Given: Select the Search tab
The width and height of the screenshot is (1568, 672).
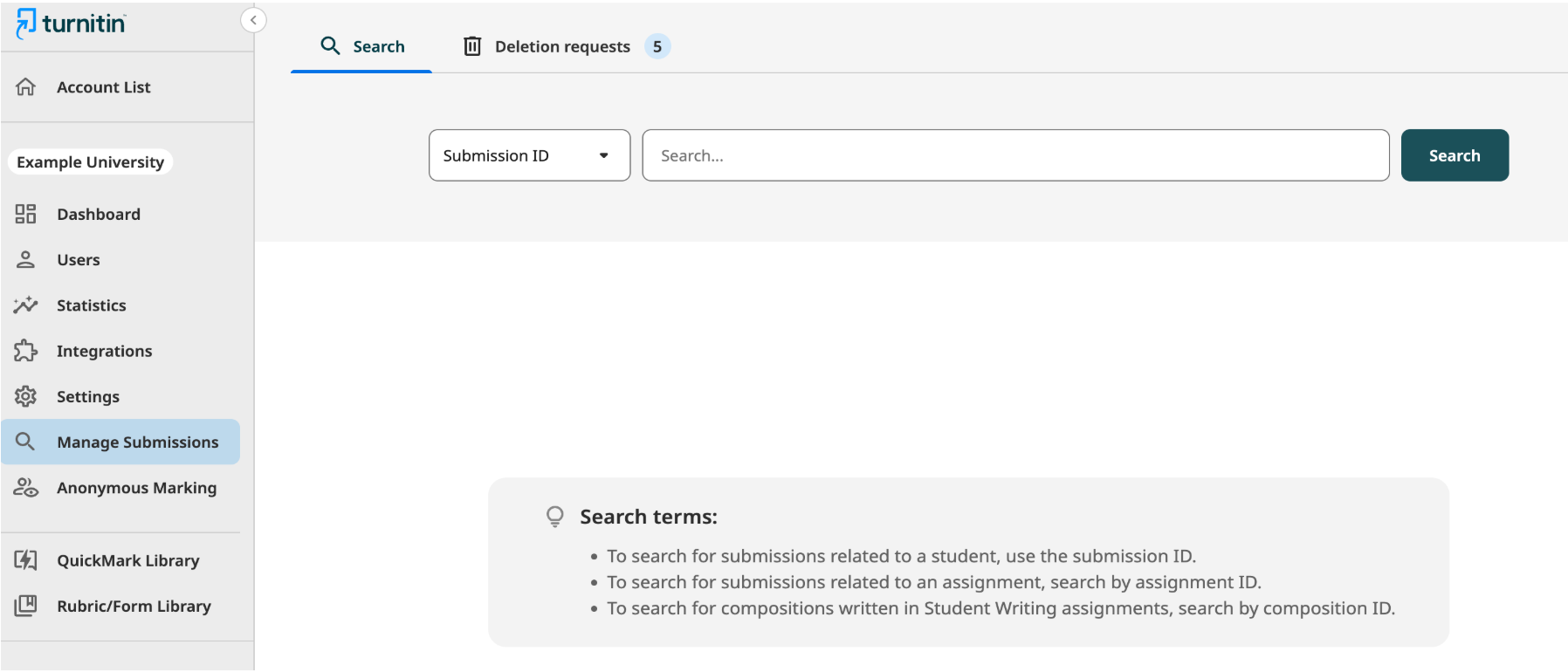Looking at the screenshot, I should (361, 47).
